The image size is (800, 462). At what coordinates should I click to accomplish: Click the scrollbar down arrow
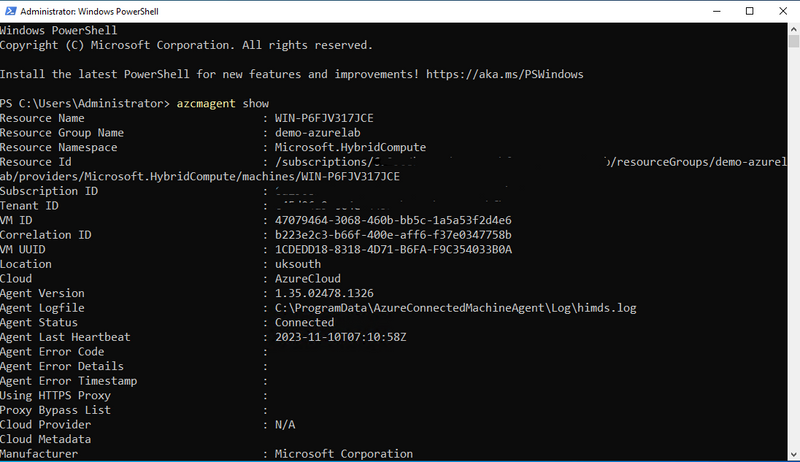(793, 454)
